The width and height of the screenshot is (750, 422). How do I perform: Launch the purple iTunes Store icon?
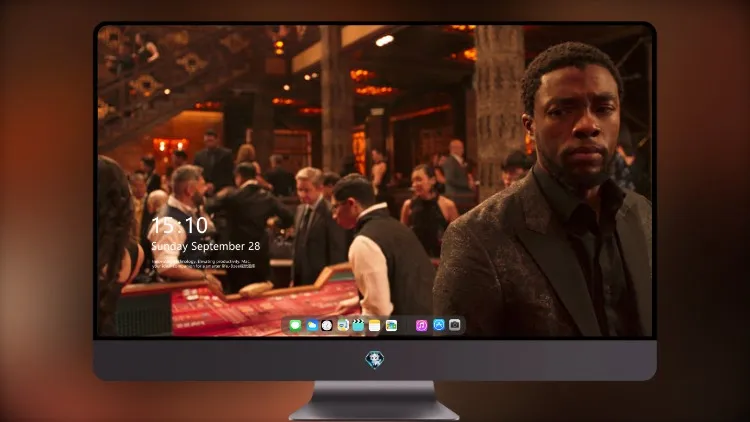tap(421, 325)
